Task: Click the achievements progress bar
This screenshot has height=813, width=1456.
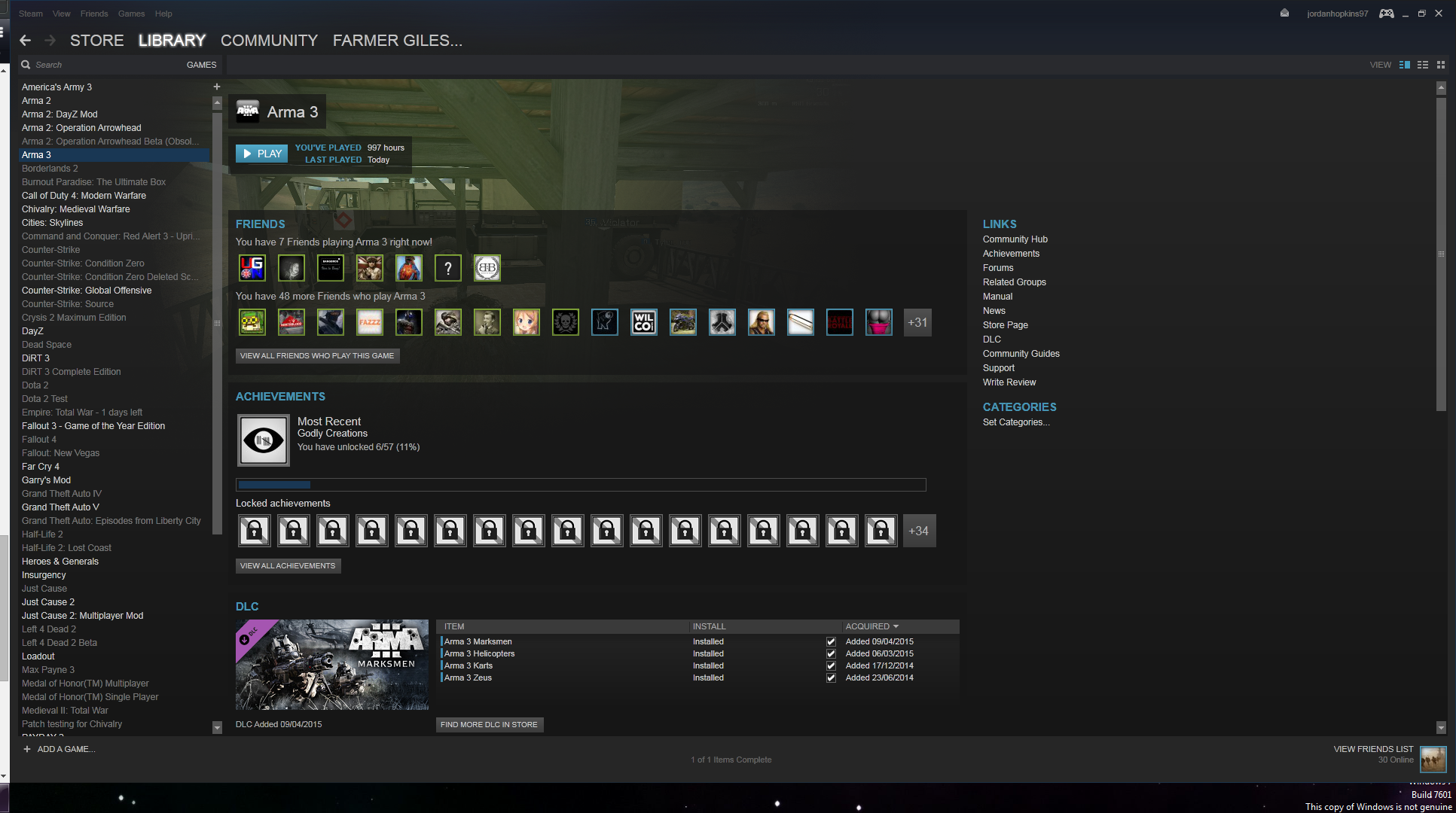Action: 581,485
